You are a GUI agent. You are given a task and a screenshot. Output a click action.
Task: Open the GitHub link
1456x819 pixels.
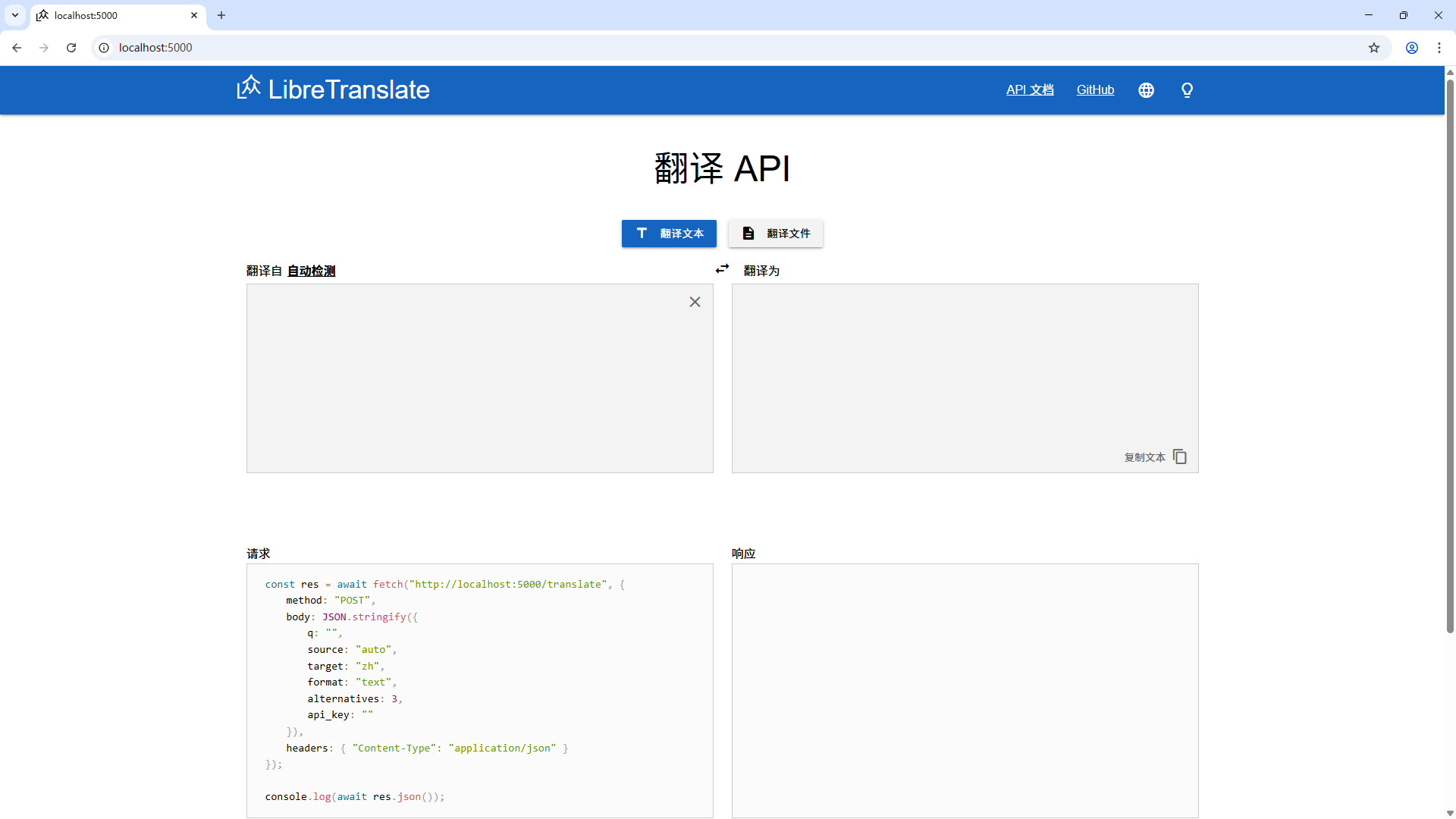[1095, 89]
